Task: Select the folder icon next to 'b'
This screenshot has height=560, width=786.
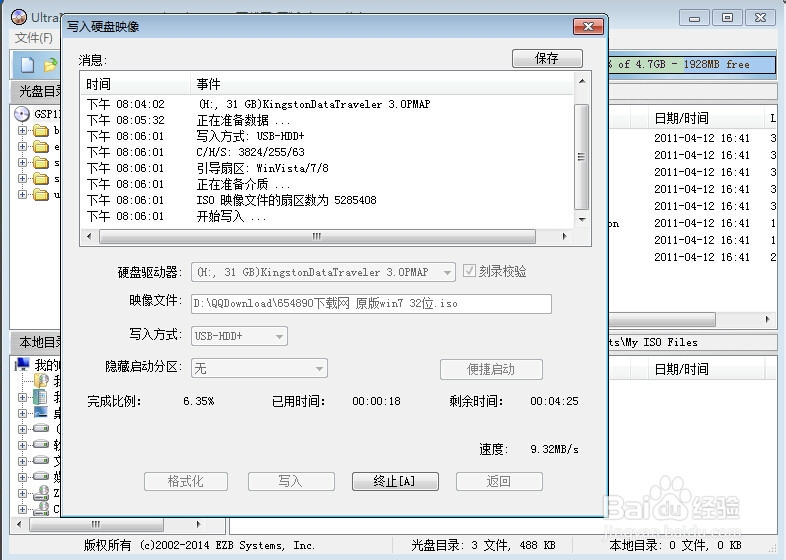Action: (x=41, y=131)
